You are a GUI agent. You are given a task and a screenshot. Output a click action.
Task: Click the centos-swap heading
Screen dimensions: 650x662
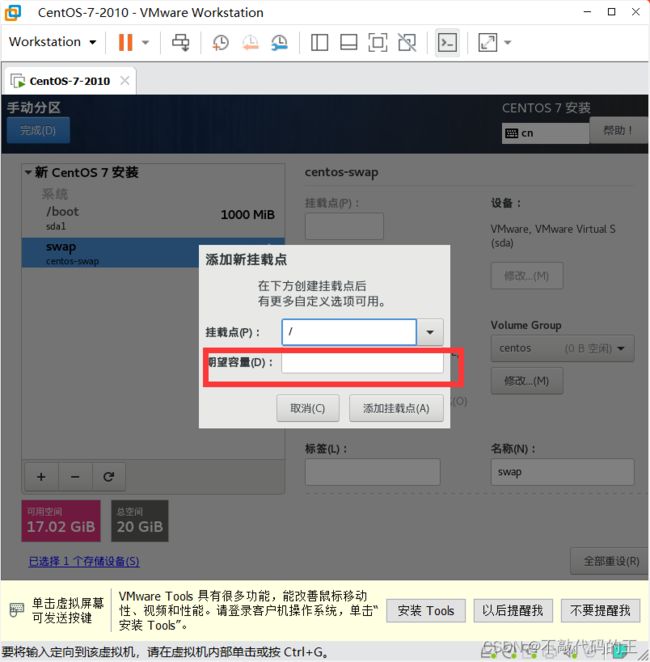341,172
